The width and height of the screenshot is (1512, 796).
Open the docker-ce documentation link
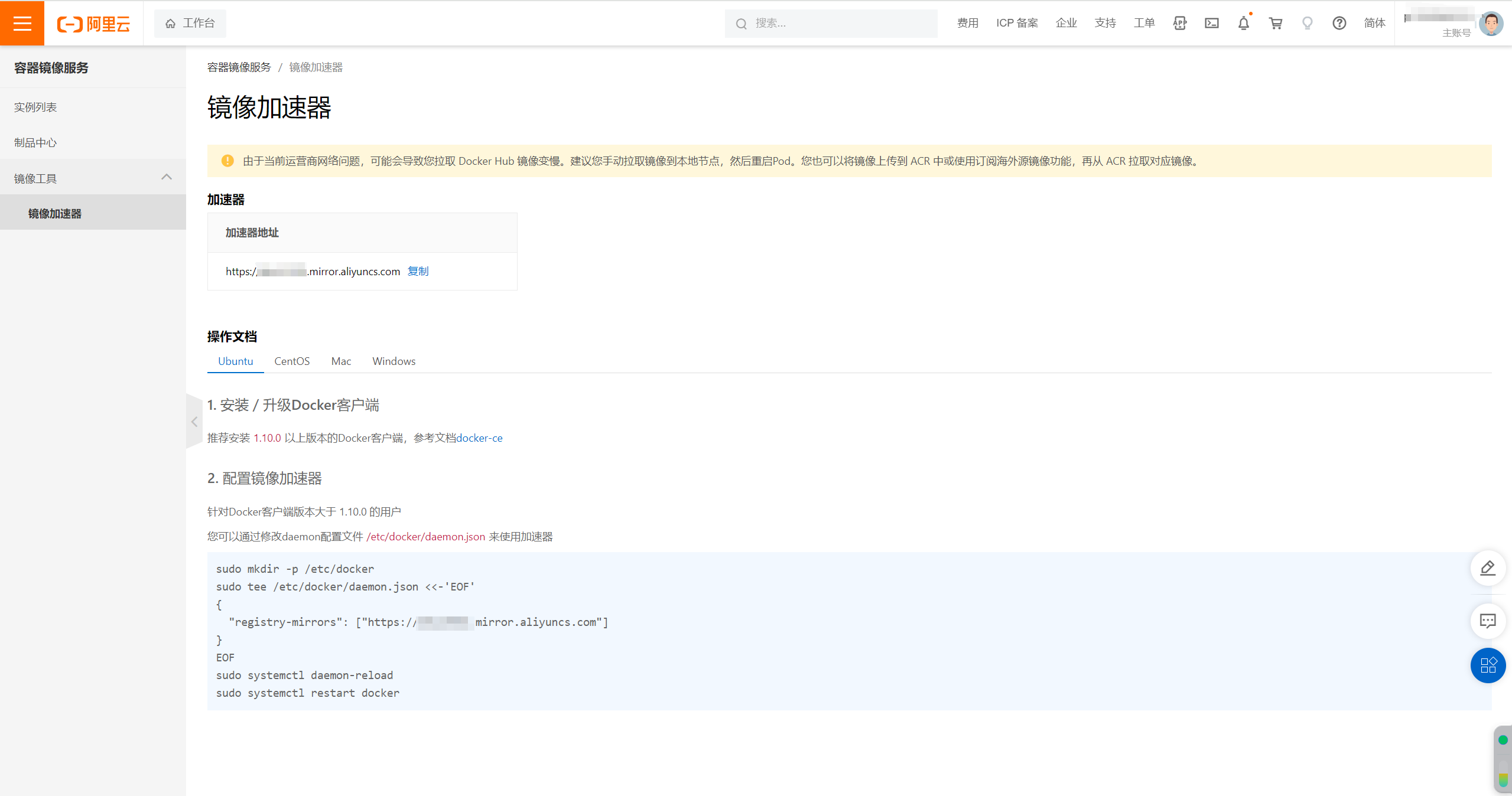pos(479,438)
